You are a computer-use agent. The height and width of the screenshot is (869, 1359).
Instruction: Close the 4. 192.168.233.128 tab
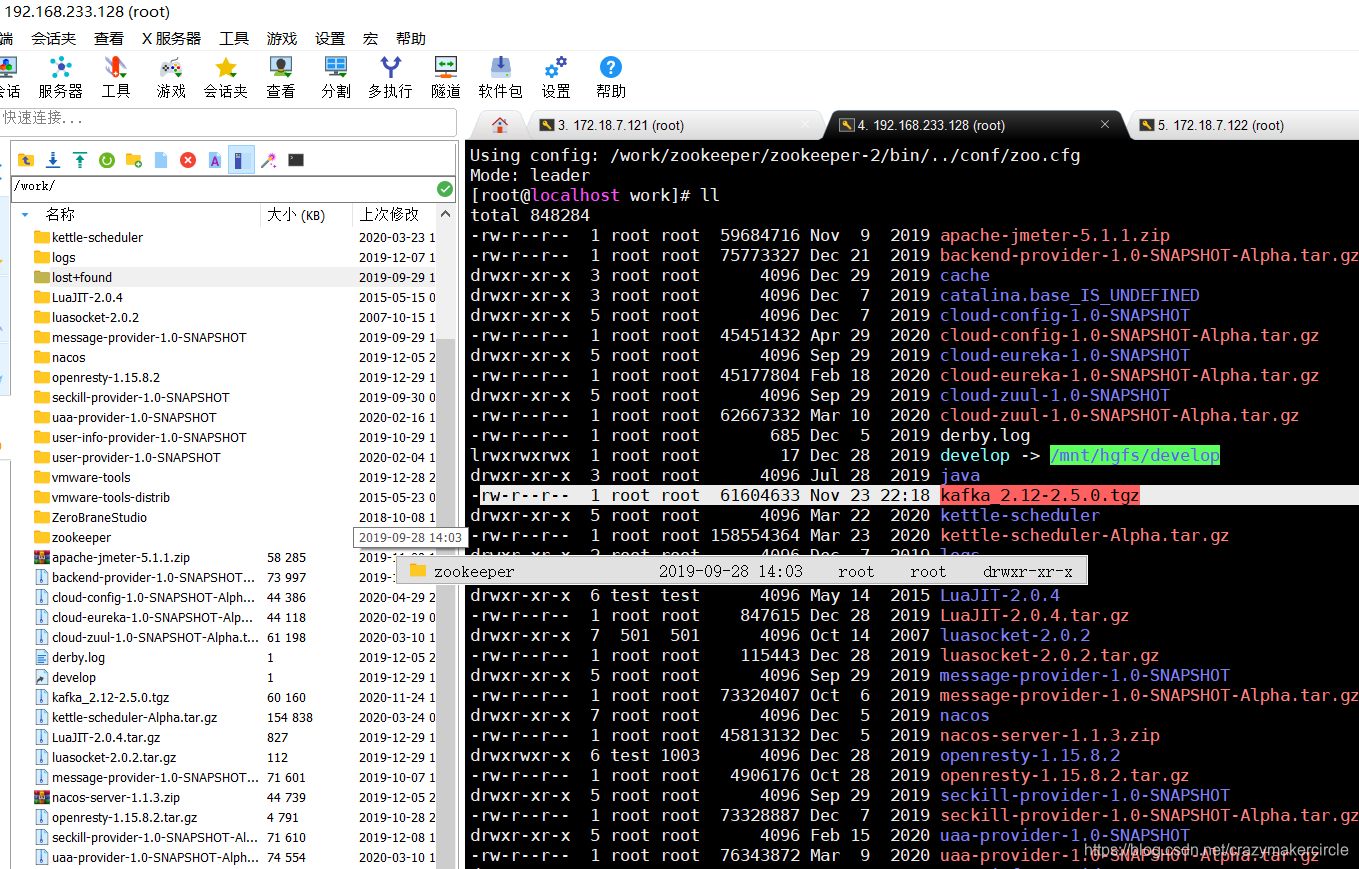(x=1105, y=125)
